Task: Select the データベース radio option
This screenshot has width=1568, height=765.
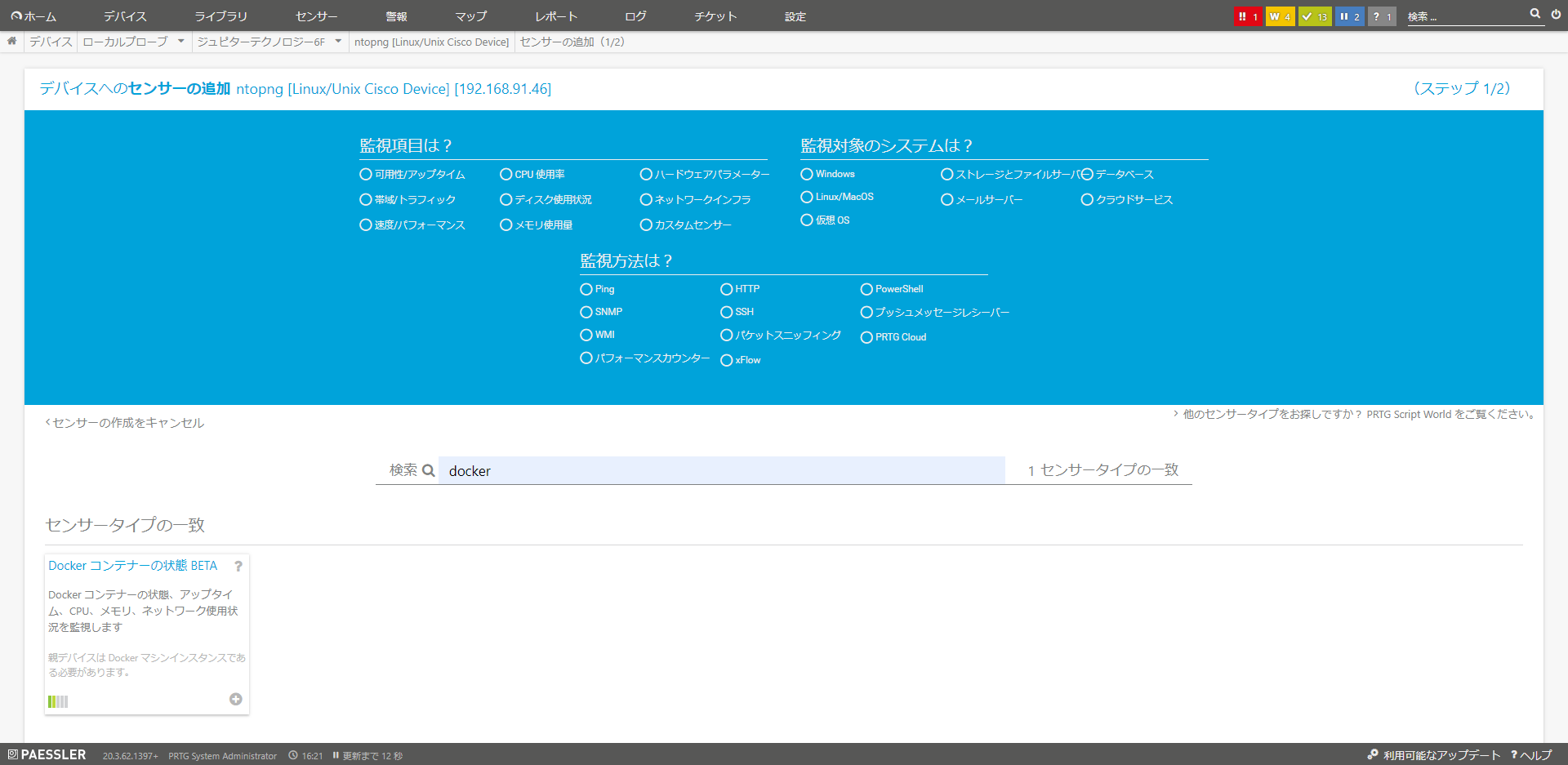Action: coord(1088,174)
